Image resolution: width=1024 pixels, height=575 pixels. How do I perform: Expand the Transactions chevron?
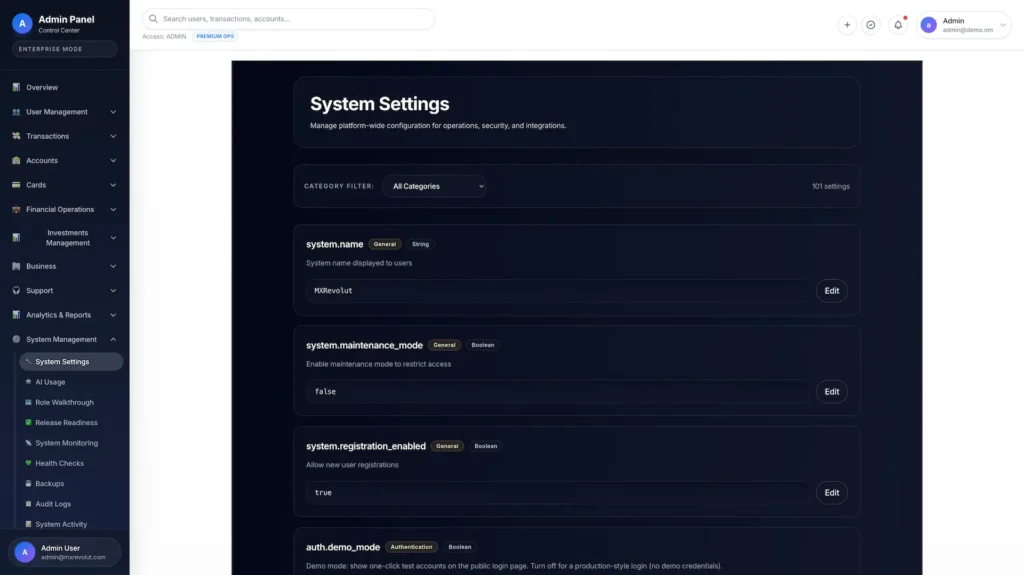click(x=113, y=136)
